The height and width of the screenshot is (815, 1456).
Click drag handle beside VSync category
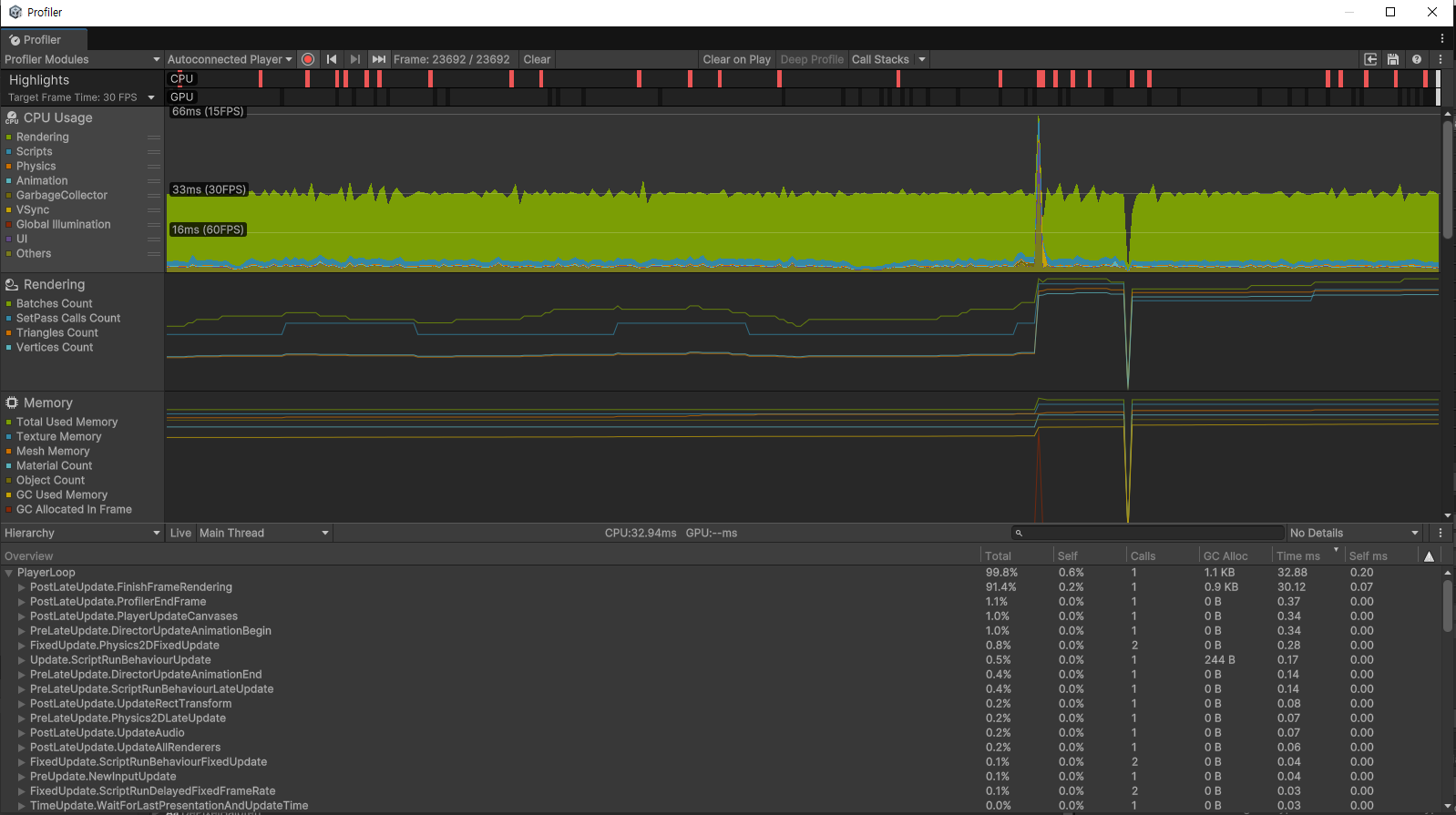pos(154,210)
